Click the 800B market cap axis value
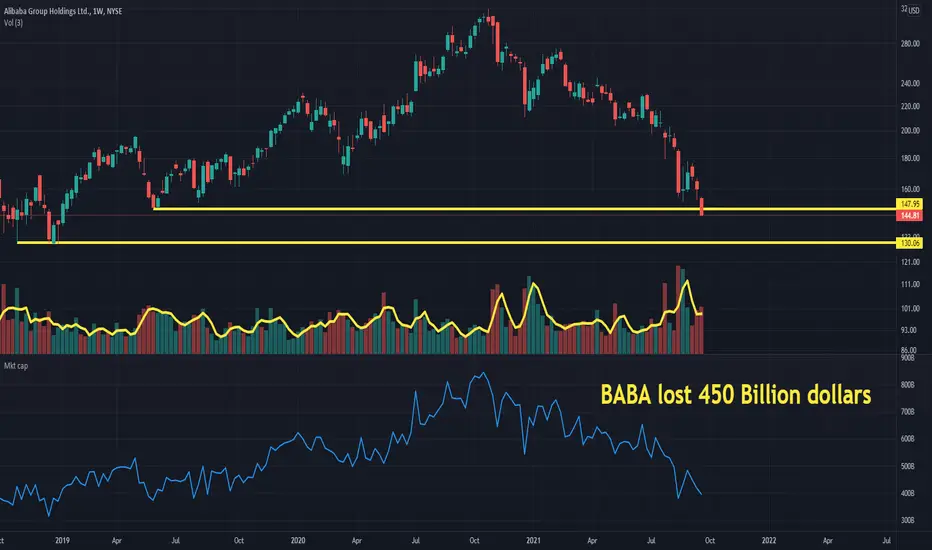Viewport: 932px width, 550px height. click(908, 385)
